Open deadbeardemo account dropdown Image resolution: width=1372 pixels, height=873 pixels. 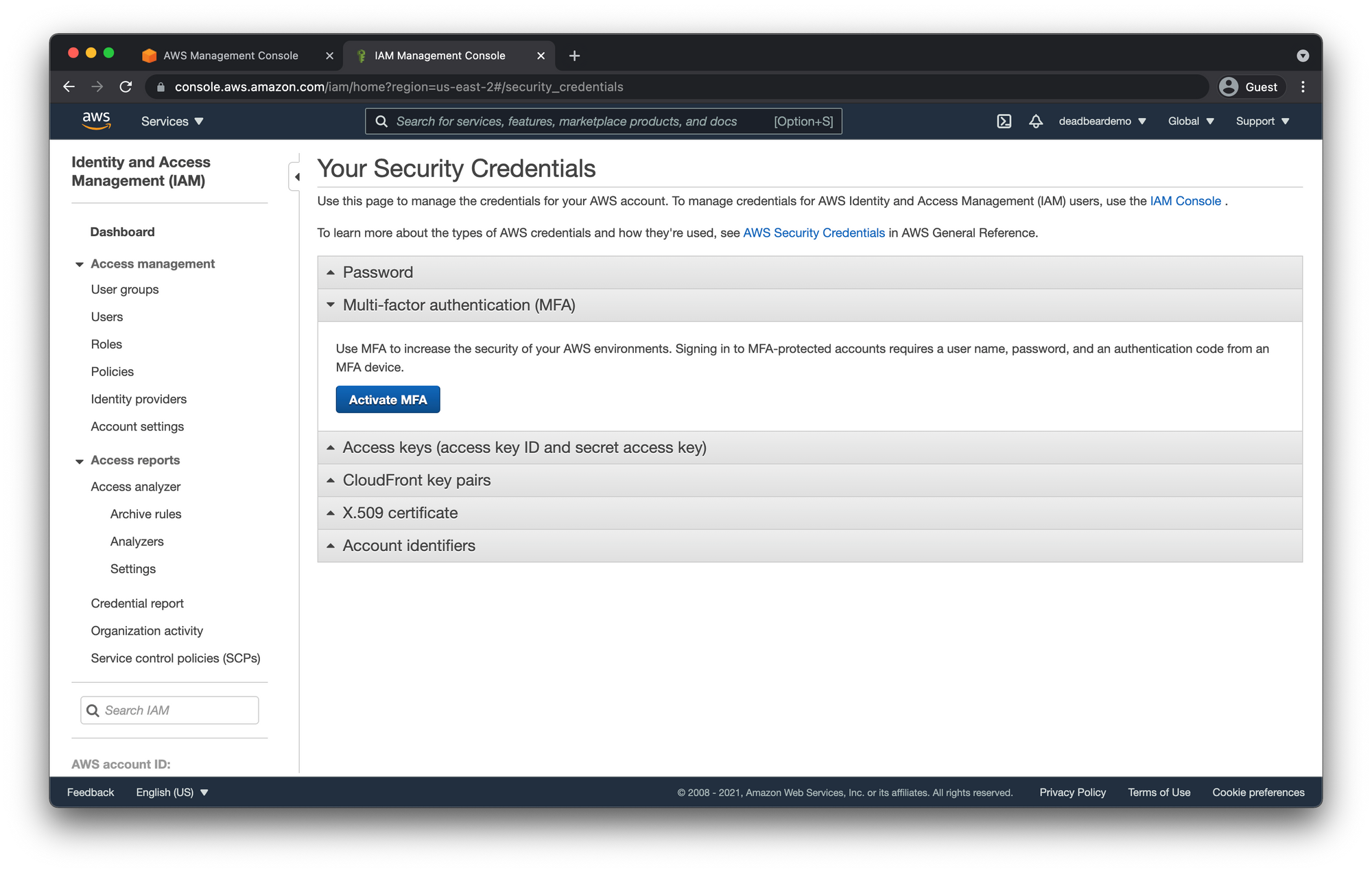[1102, 121]
